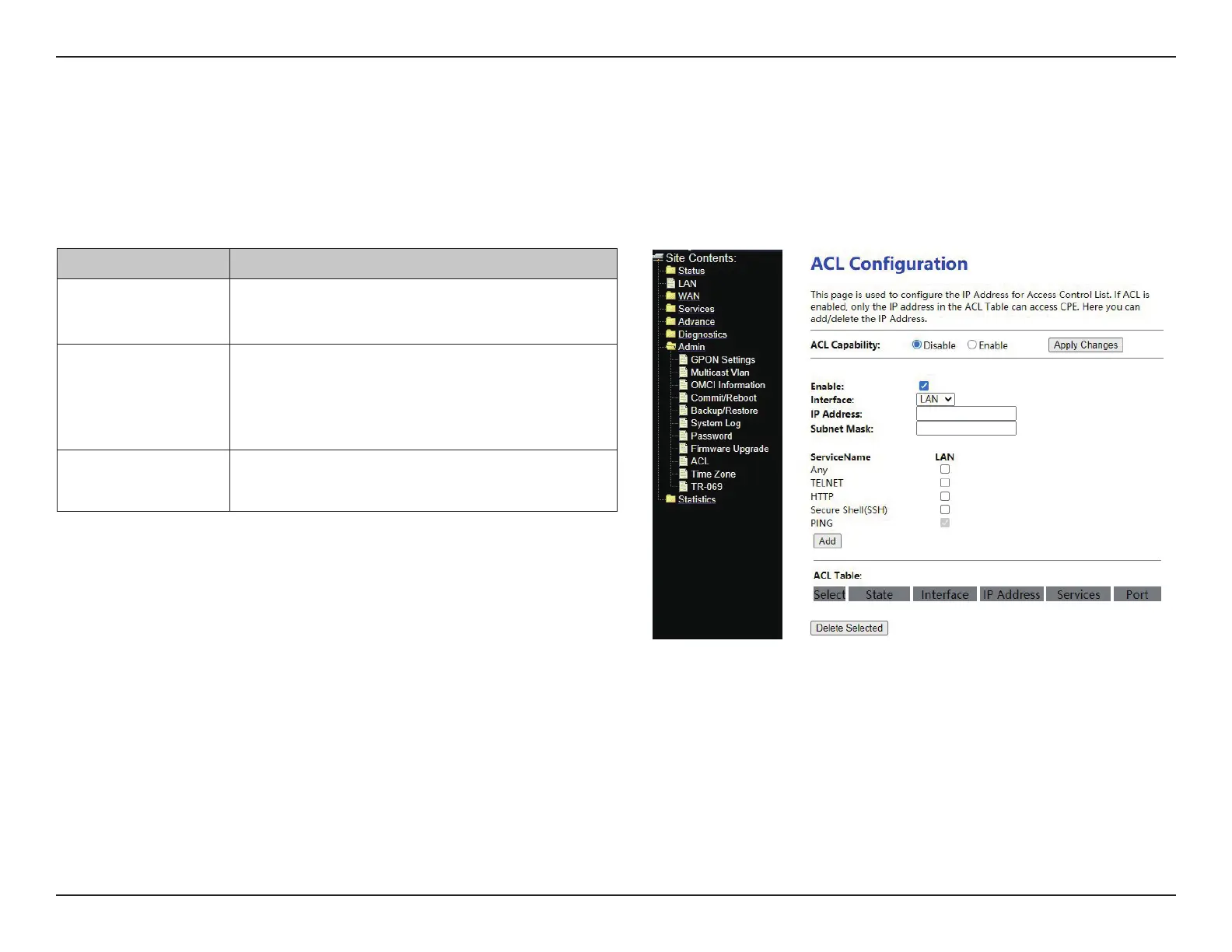Image resolution: width=1232 pixels, height=952 pixels.
Task: Click the Backup/Restore page icon
Action: 683,411
